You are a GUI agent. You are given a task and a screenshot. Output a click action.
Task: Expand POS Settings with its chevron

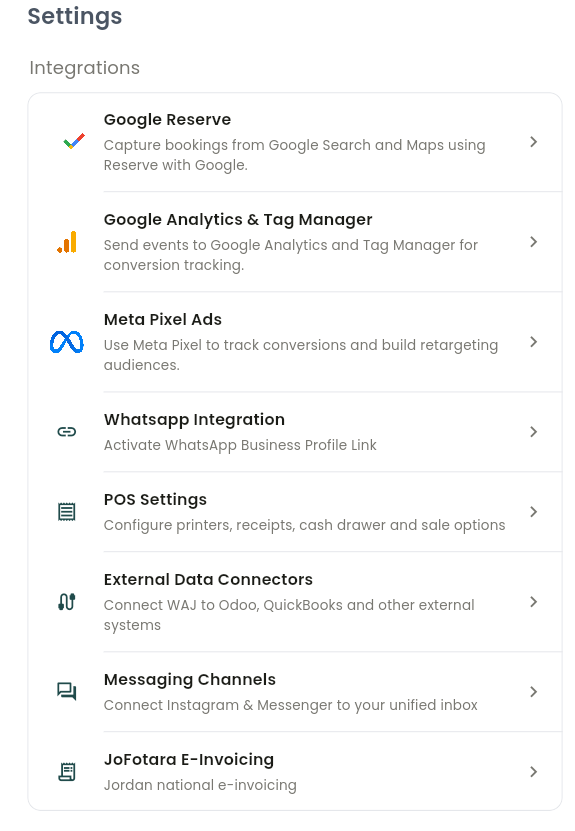point(534,512)
